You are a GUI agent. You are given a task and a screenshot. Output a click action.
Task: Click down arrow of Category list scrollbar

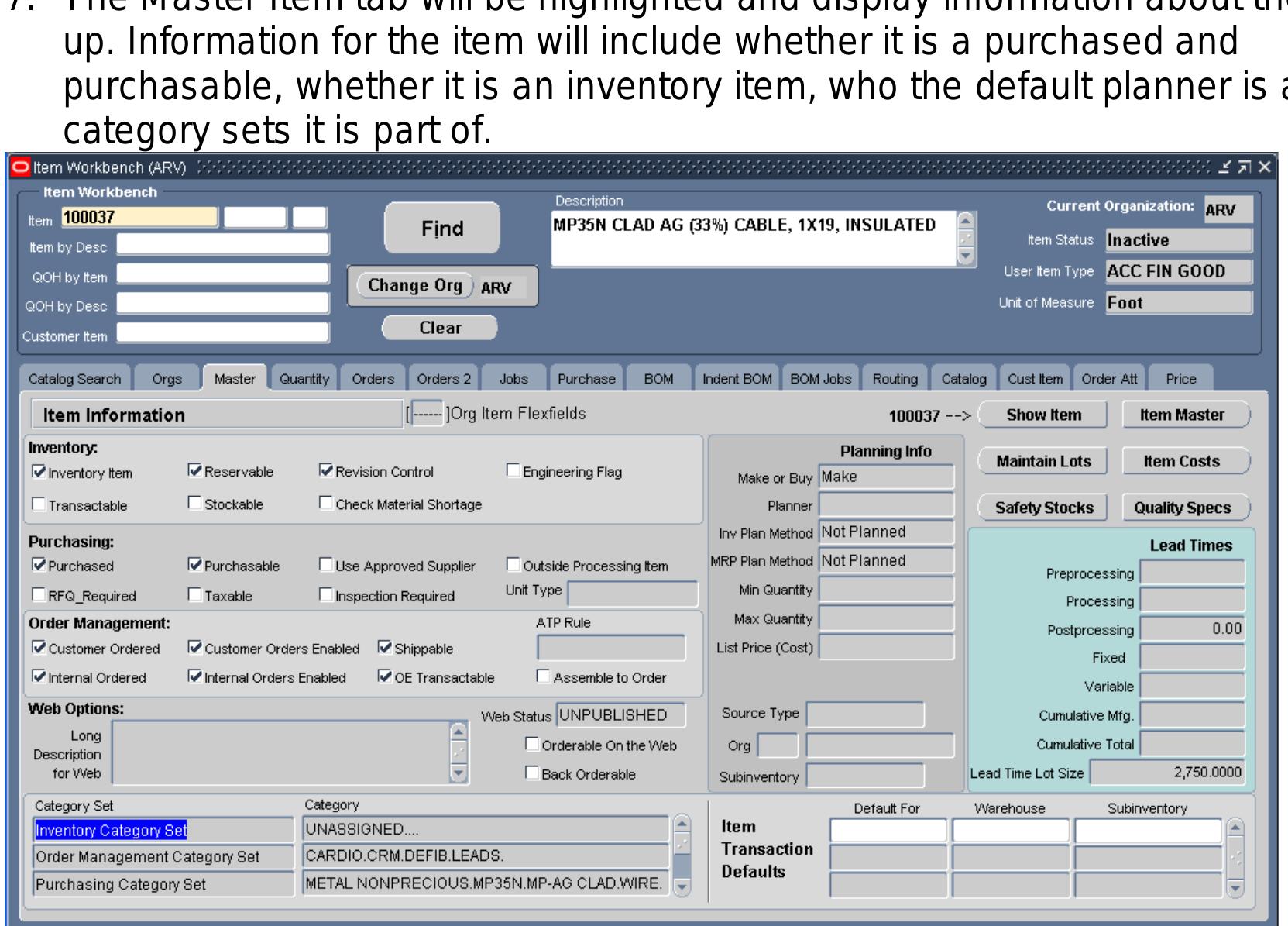[682, 887]
